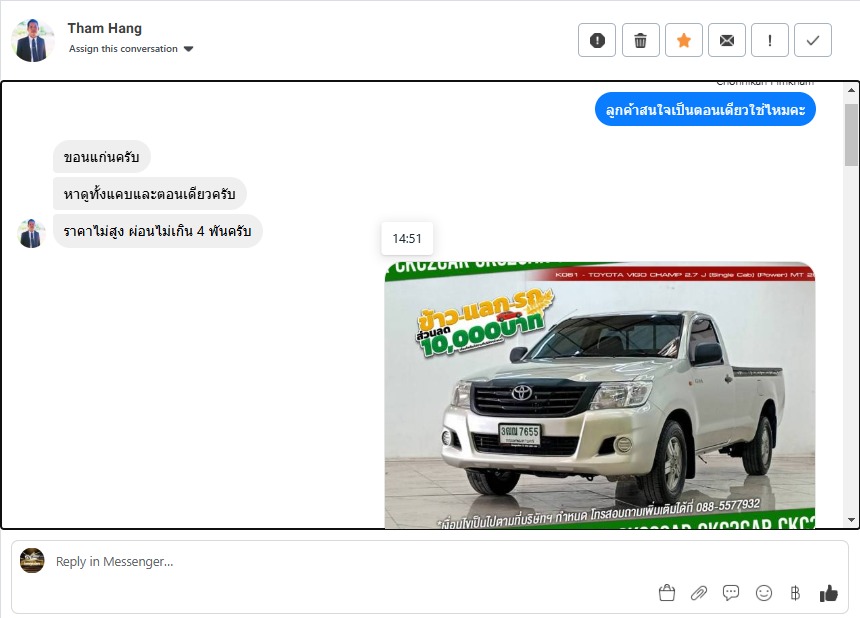
Task: Click the chat scrollbar thumb
Action: pos(851,135)
